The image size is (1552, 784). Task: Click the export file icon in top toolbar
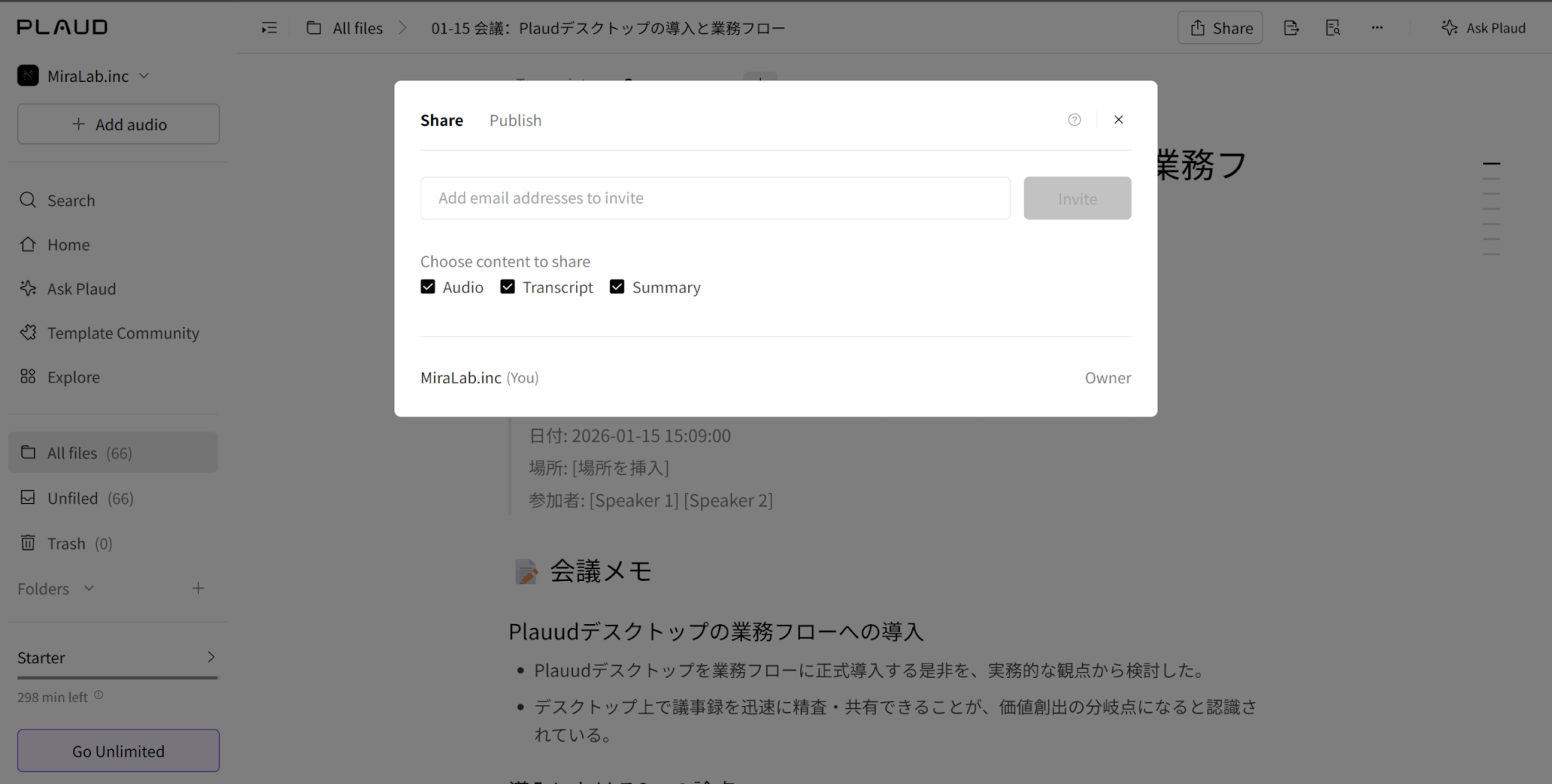click(x=1291, y=28)
